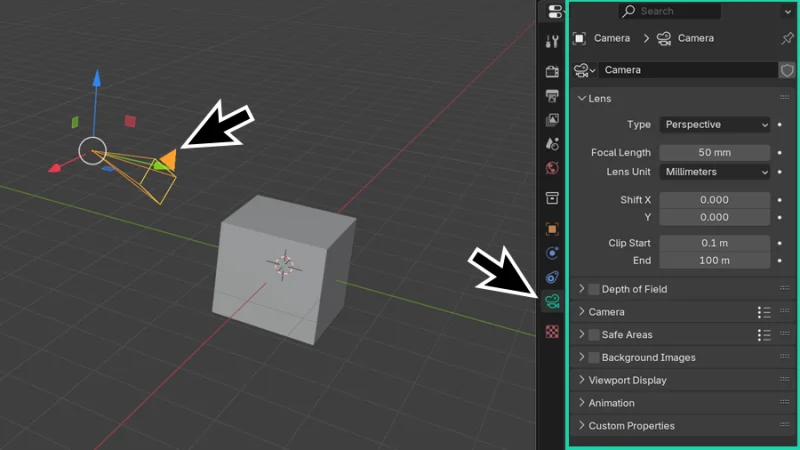Open the Object properties tab

[552, 229]
